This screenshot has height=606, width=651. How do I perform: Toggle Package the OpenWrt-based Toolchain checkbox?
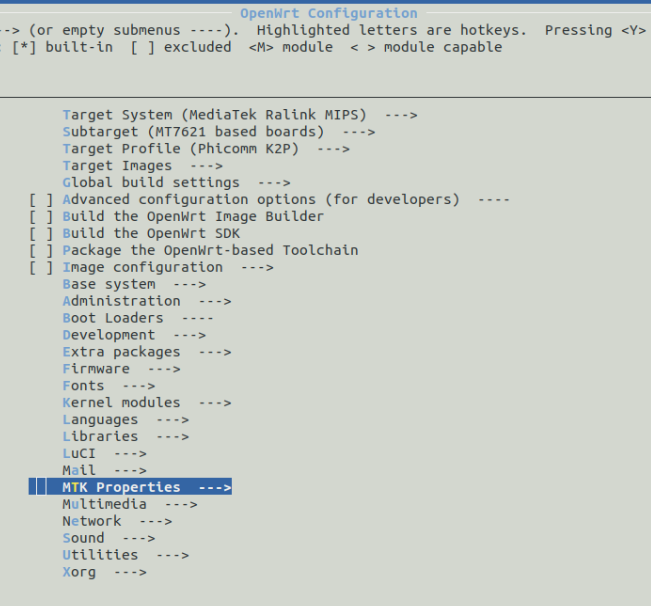click(x=41, y=251)
